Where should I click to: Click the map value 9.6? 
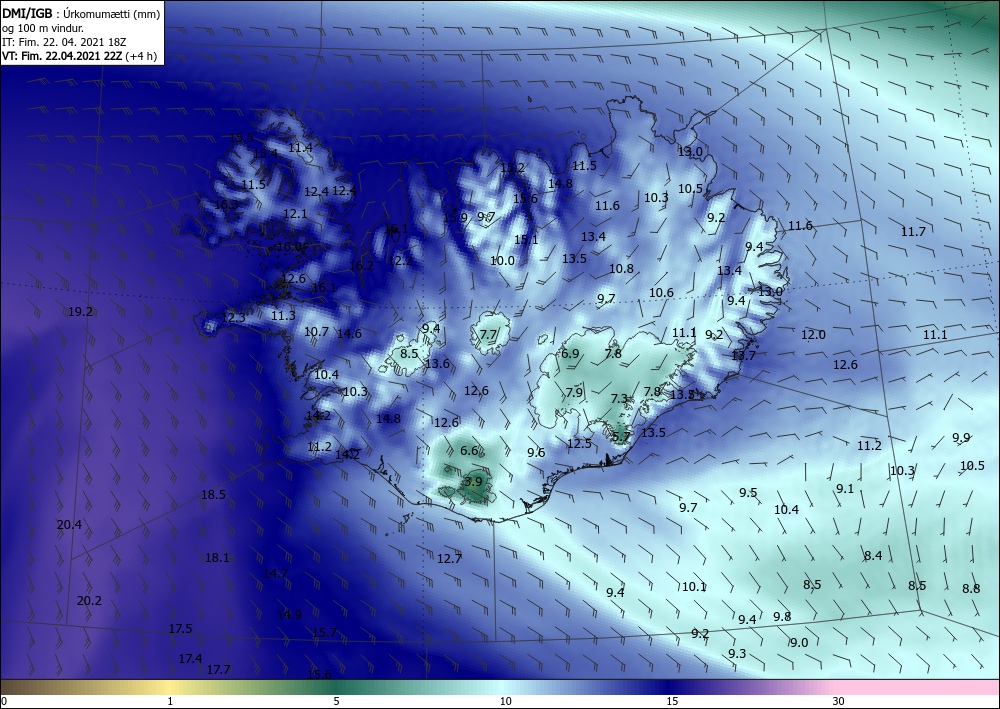pyautogui.click(x=536, y=452)
